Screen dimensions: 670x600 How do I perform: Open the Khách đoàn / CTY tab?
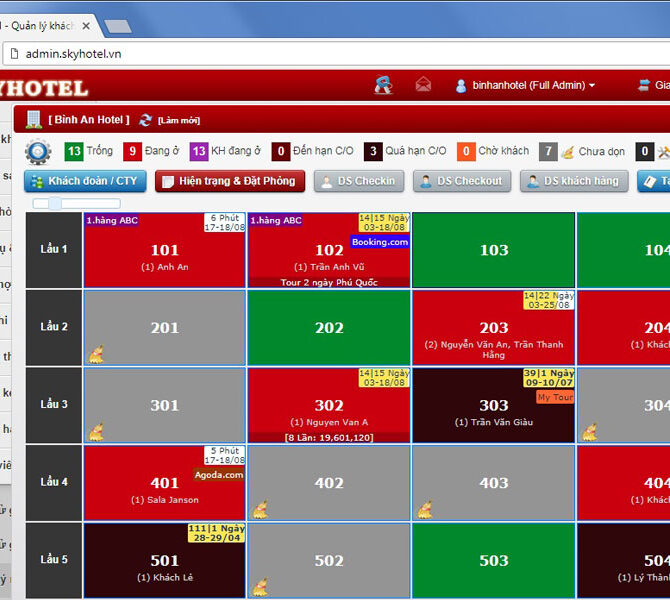point(85,181)
